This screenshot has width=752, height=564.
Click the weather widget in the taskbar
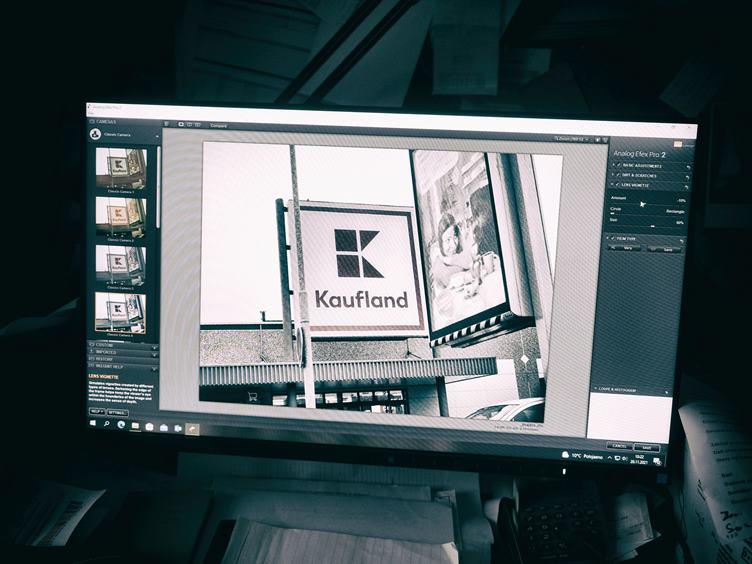[582, 456]
